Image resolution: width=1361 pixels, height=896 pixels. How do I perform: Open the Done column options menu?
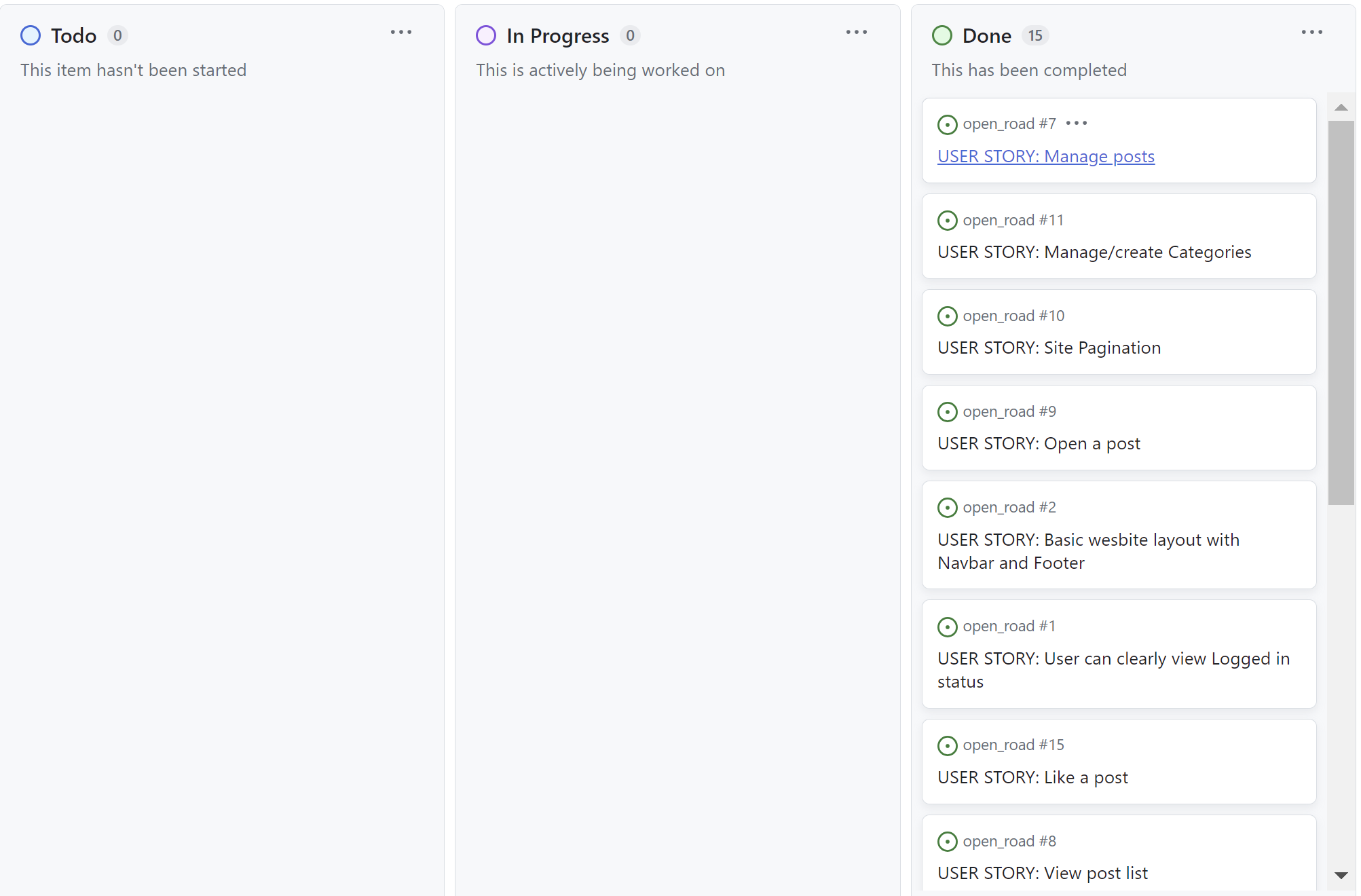coord(1311,32)
